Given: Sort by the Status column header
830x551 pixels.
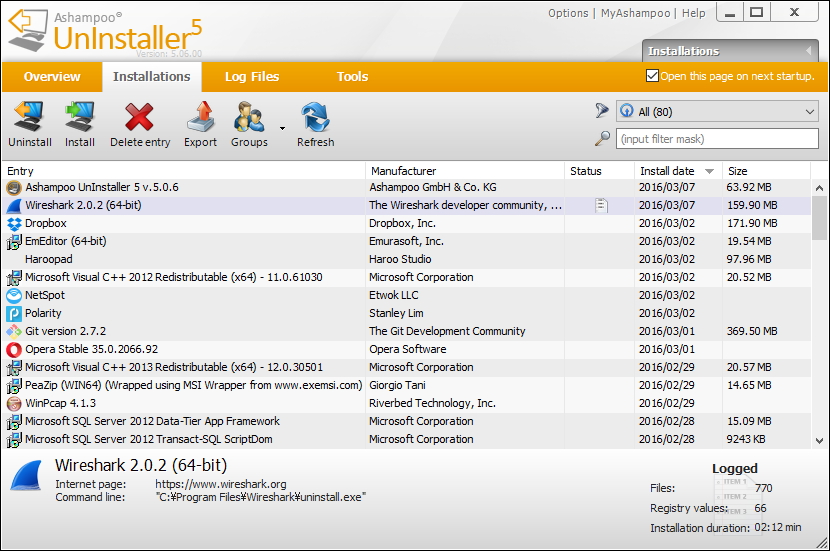Looking at the screenshot, I should tap(600, 171).
